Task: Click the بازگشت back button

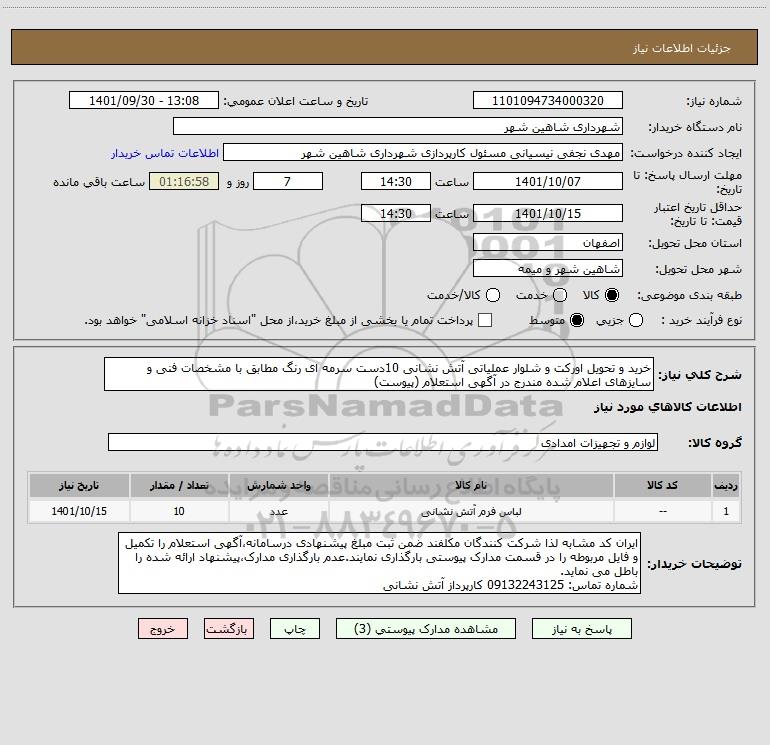Action: (x=229, y=629)
